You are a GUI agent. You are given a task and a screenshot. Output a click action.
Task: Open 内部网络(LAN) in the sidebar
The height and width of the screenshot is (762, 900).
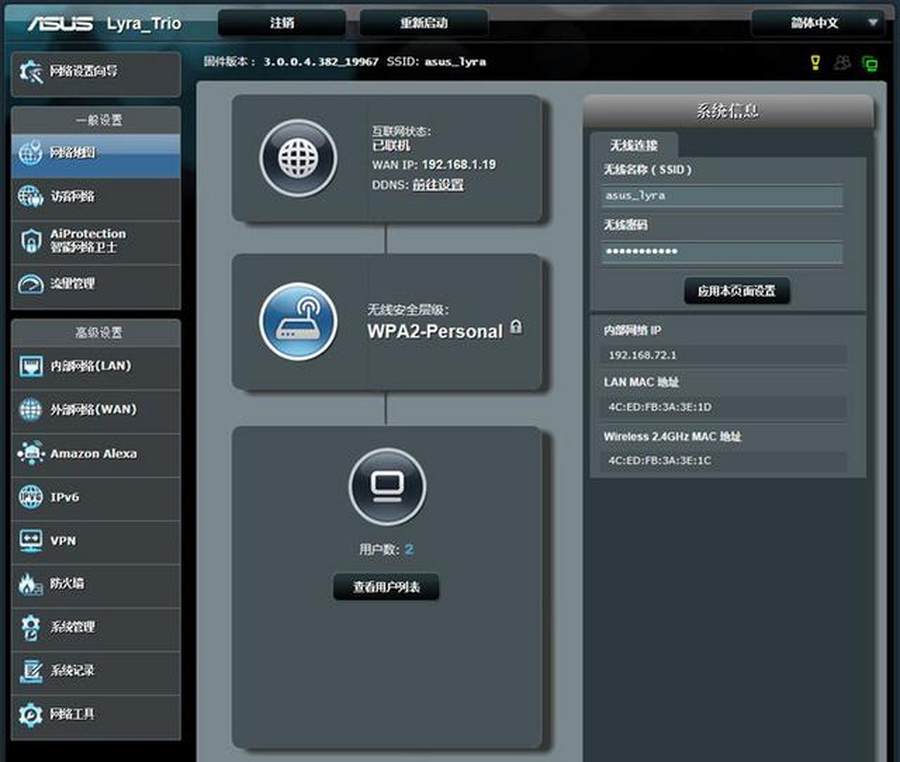click(x=96, y=366)
